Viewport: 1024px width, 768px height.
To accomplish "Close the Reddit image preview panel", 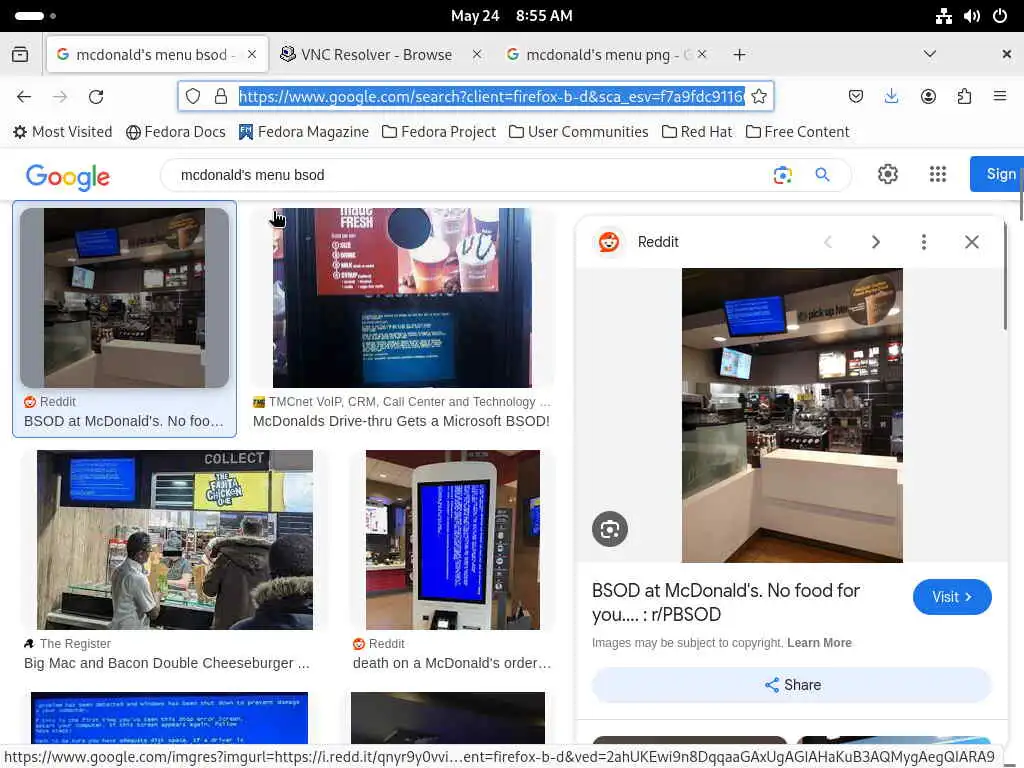I will tap(972, 242).
